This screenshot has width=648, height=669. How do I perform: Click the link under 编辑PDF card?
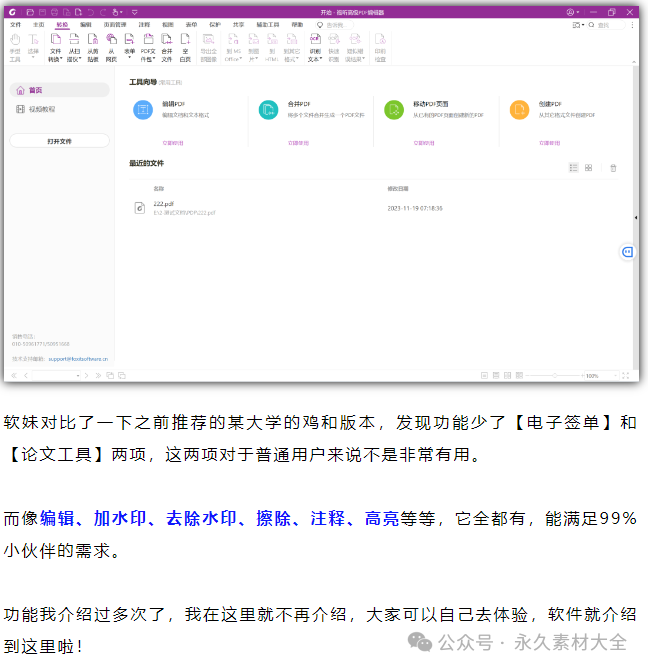click(173, 143)
